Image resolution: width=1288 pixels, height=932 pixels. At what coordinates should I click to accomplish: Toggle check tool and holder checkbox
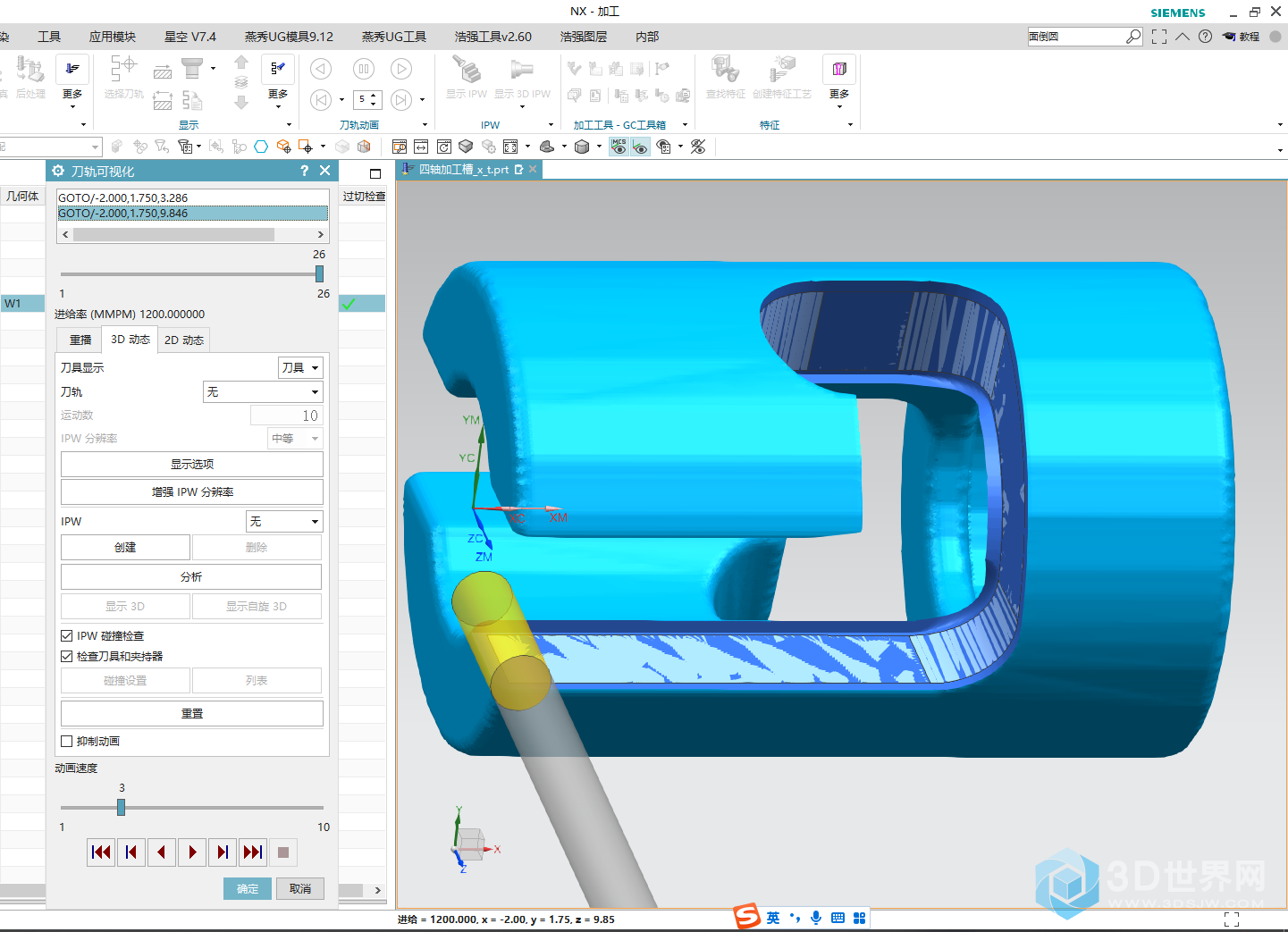click(67, 656)
